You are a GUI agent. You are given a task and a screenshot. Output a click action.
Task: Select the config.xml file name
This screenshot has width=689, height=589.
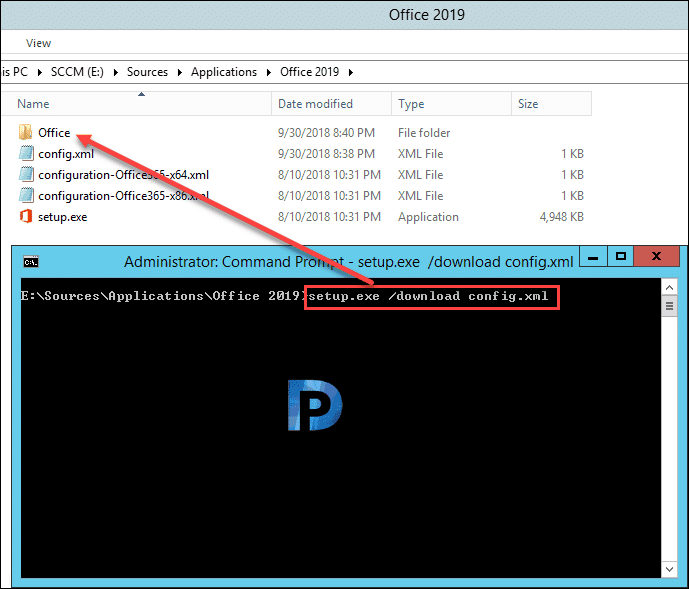66,154
